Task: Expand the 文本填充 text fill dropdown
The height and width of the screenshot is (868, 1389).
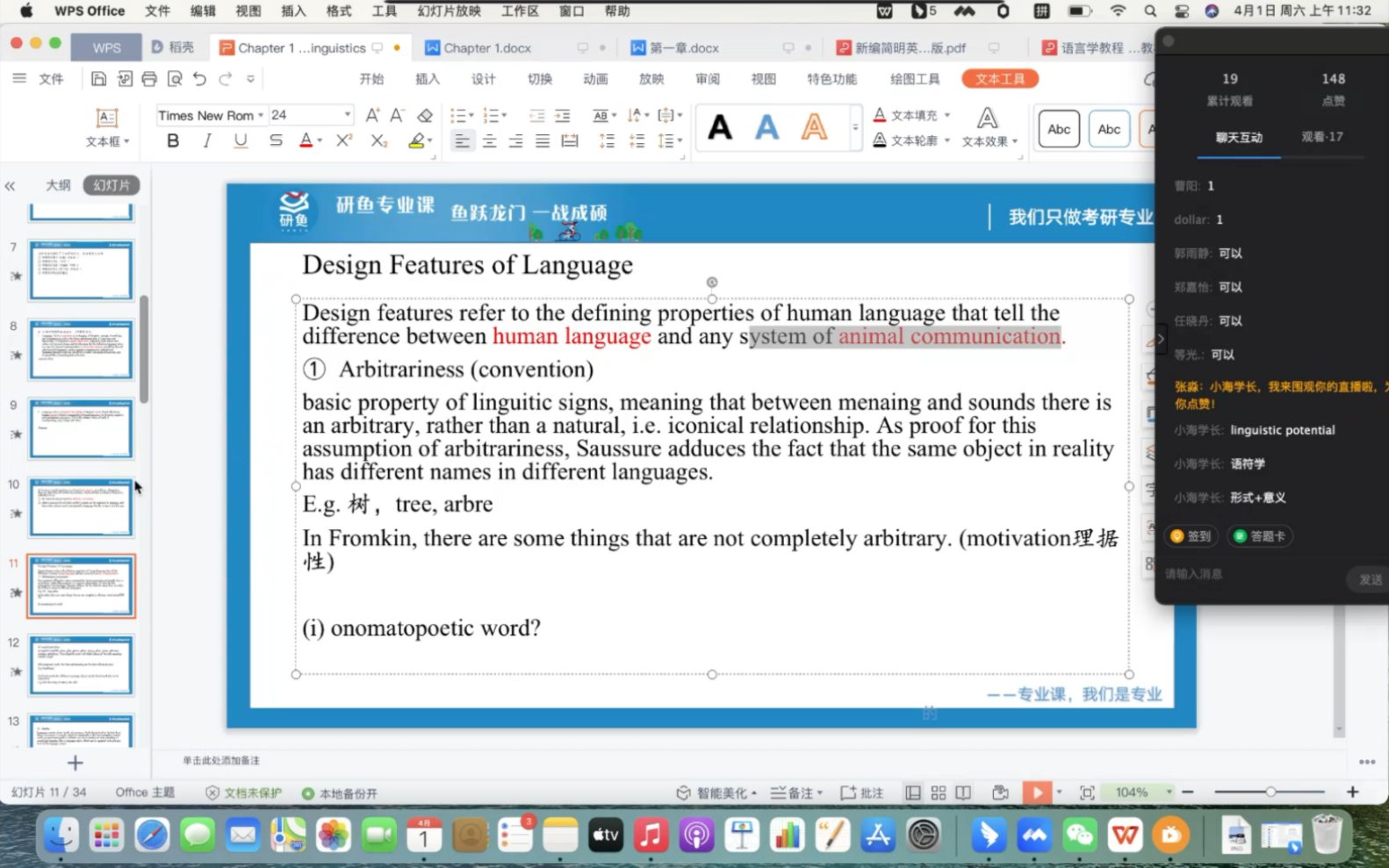Action: [947, 115]
